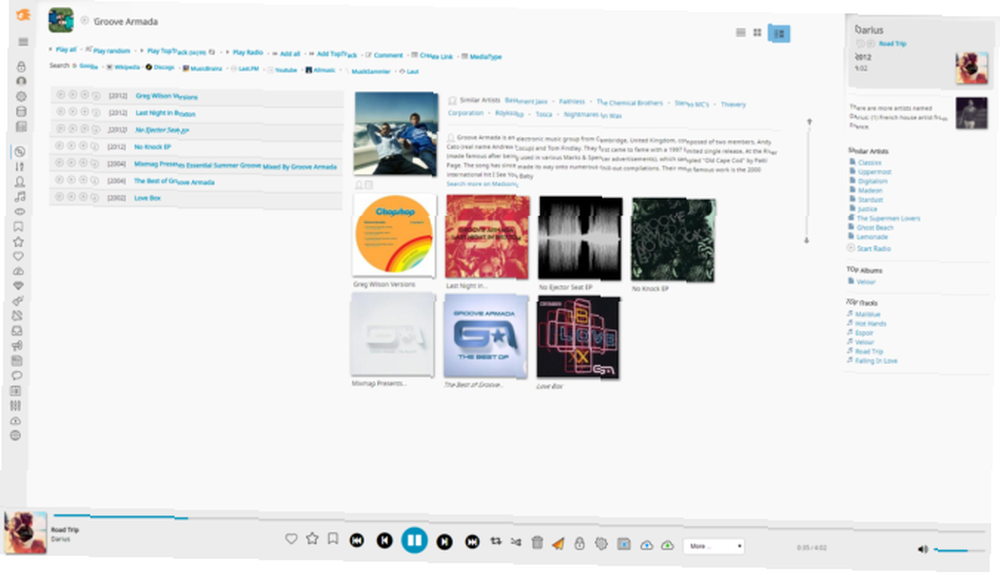Jump to the last track with skip-forward button
The image size is (1000, 575).
pyautogui.click(x=472, y=542)
